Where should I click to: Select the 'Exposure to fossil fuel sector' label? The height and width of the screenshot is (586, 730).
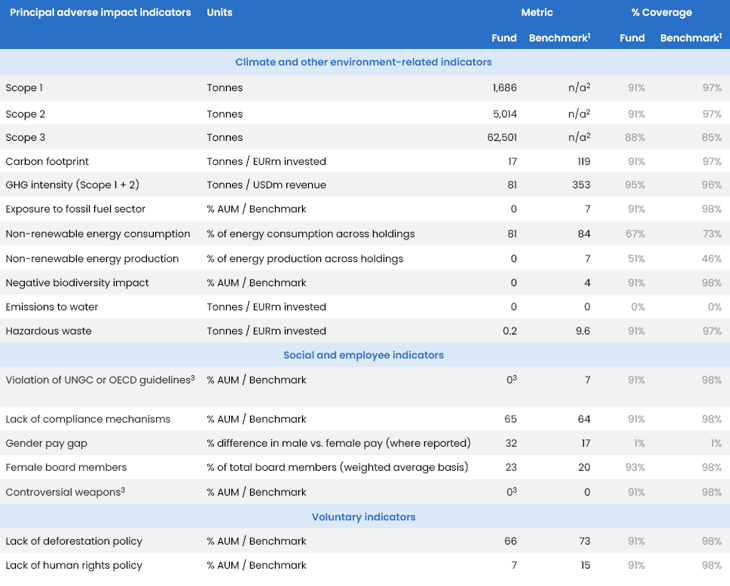76,209
